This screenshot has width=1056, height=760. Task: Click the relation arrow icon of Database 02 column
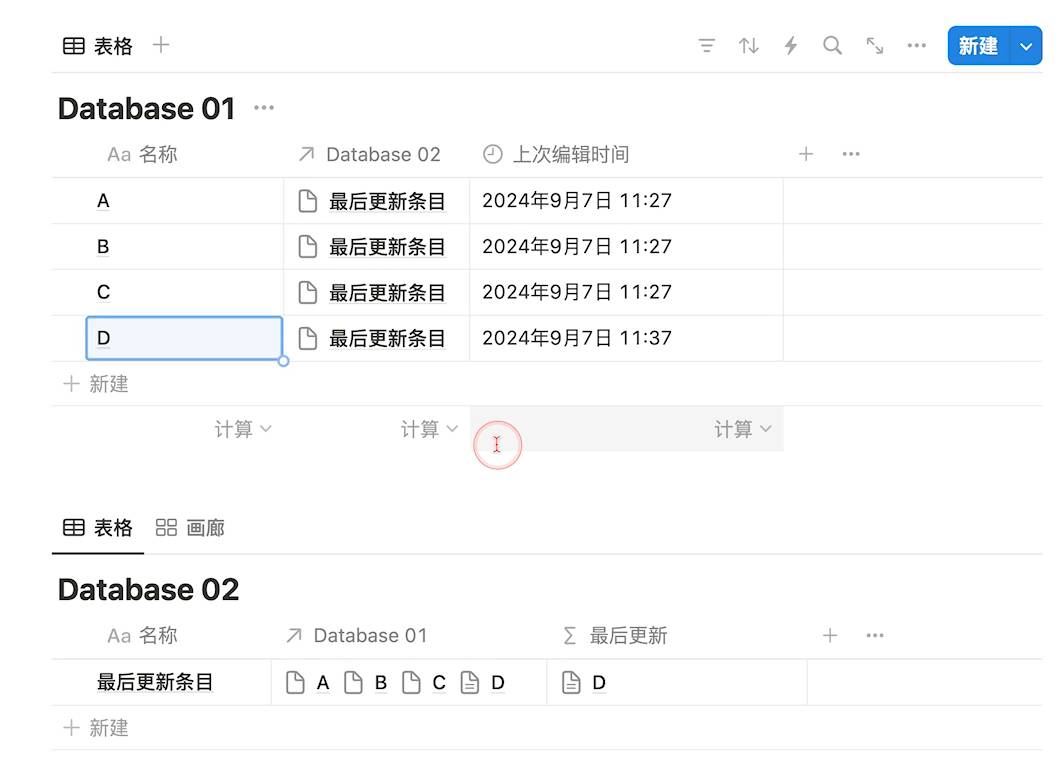click(306, 154)
